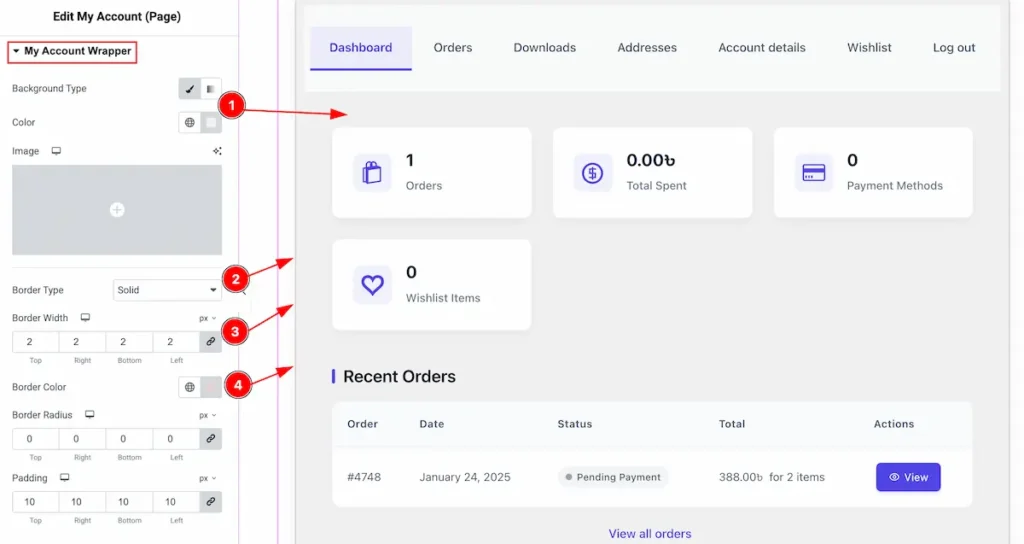The image size is (1024, 544).
Task: Click the View all orders link
Action: pyautogui.click(x=650, y=533)
